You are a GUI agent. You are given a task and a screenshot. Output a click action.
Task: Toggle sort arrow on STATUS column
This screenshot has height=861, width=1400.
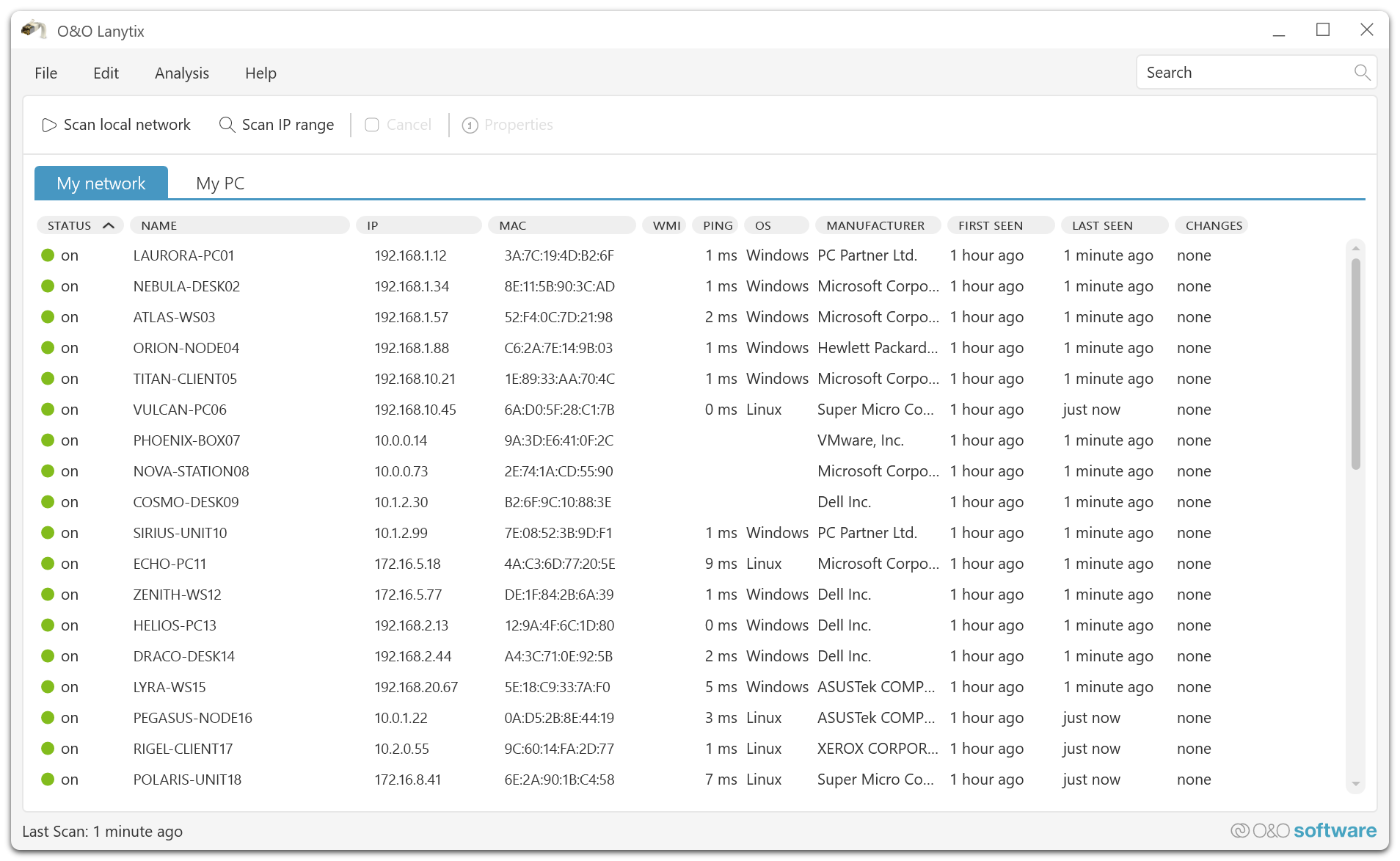109,225
